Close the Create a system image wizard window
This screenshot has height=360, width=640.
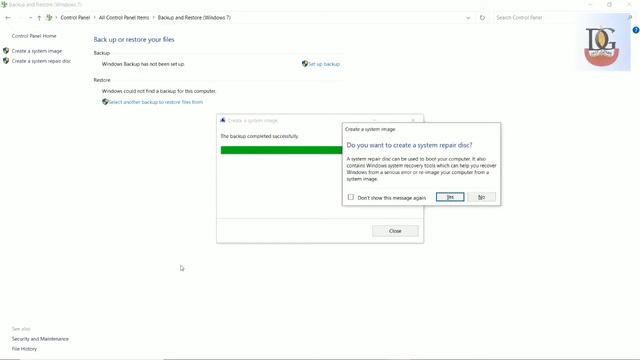413,120
